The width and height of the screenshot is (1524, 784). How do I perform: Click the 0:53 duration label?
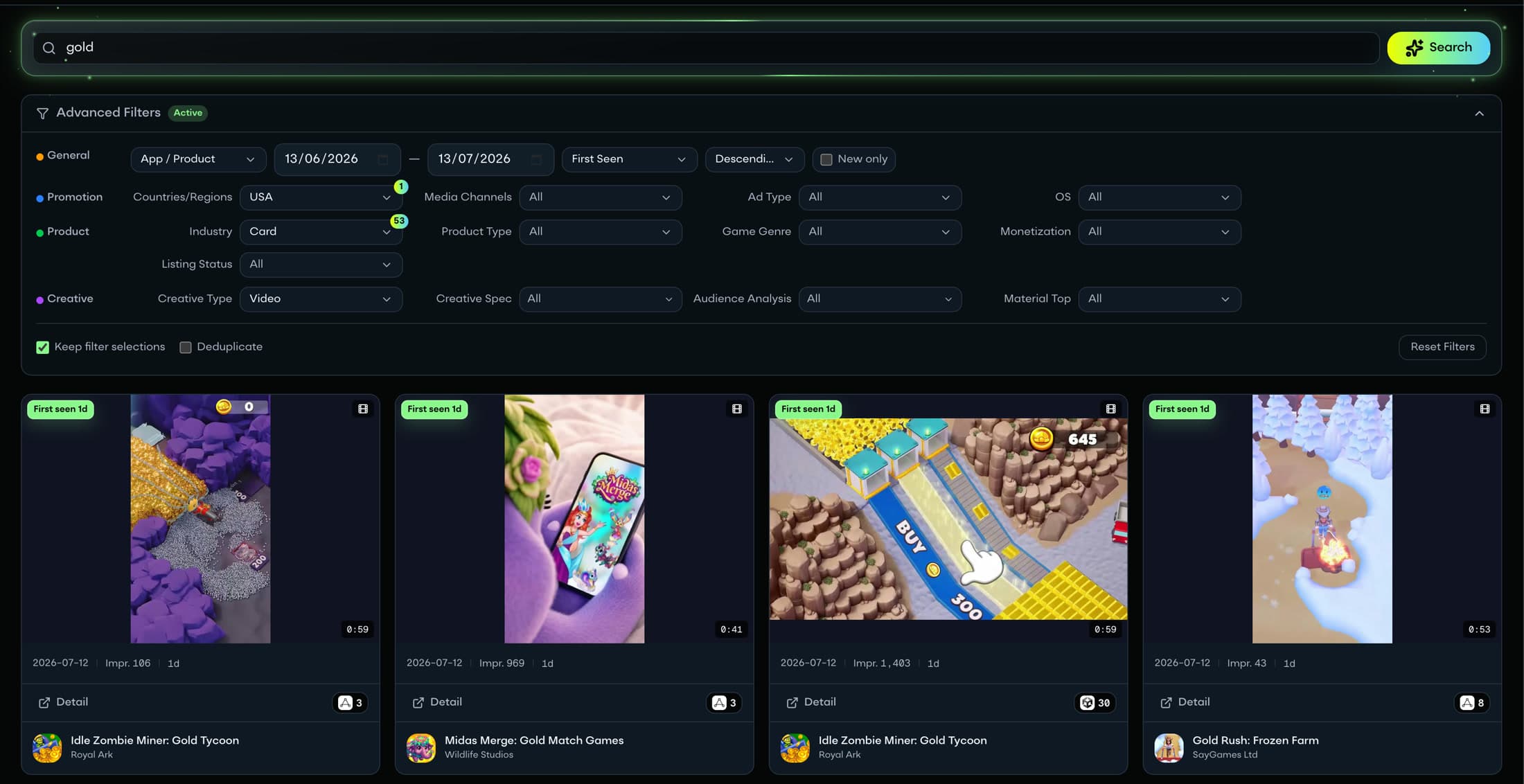tap(1479, 630)
